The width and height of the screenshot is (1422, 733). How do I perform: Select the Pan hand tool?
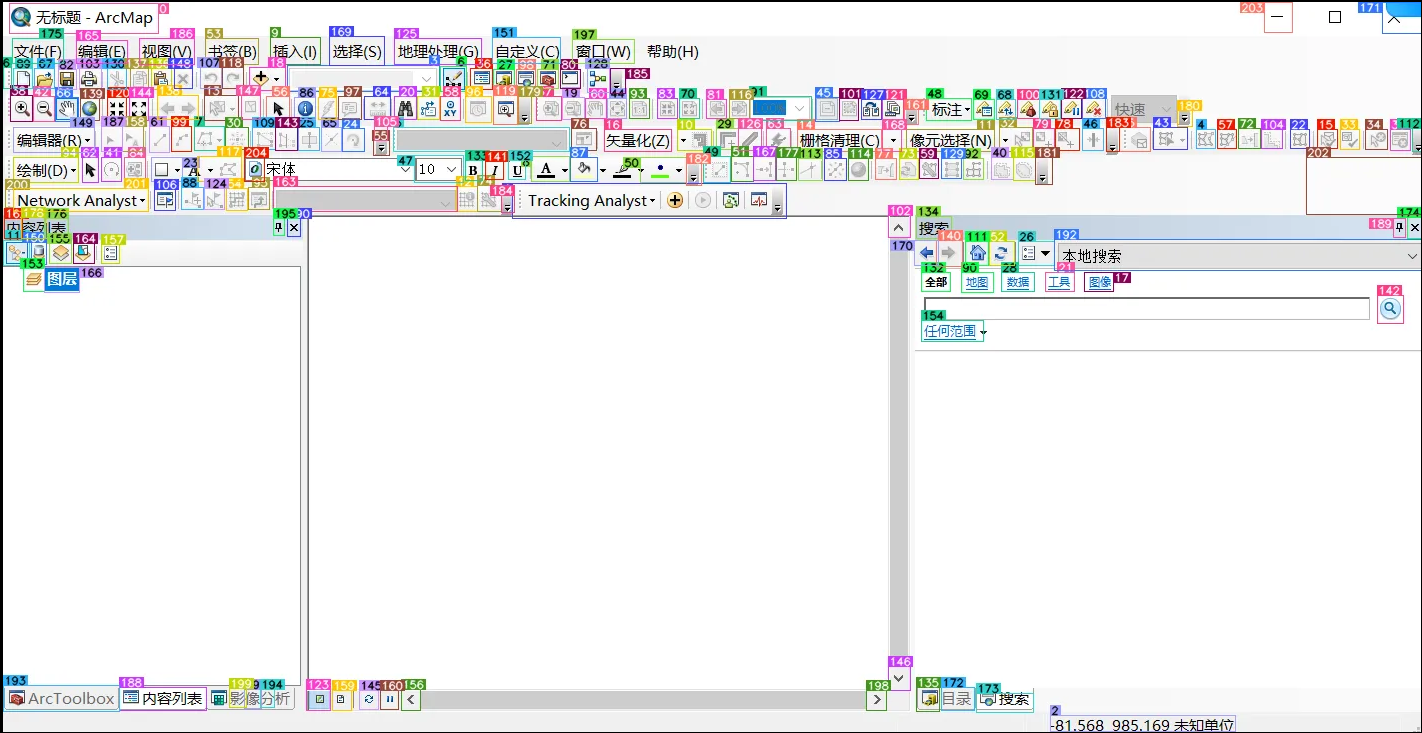click(66, 109)
